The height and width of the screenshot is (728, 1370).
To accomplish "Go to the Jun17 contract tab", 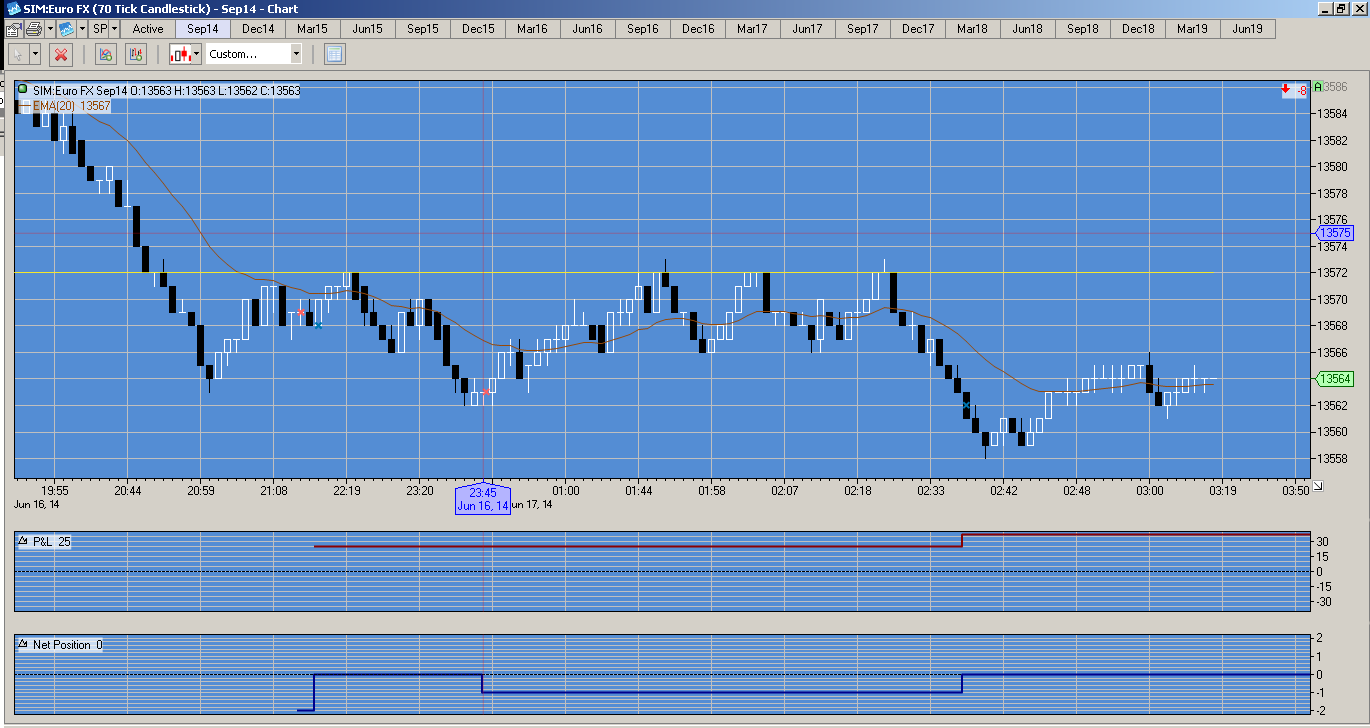I will tap(808, 29).
